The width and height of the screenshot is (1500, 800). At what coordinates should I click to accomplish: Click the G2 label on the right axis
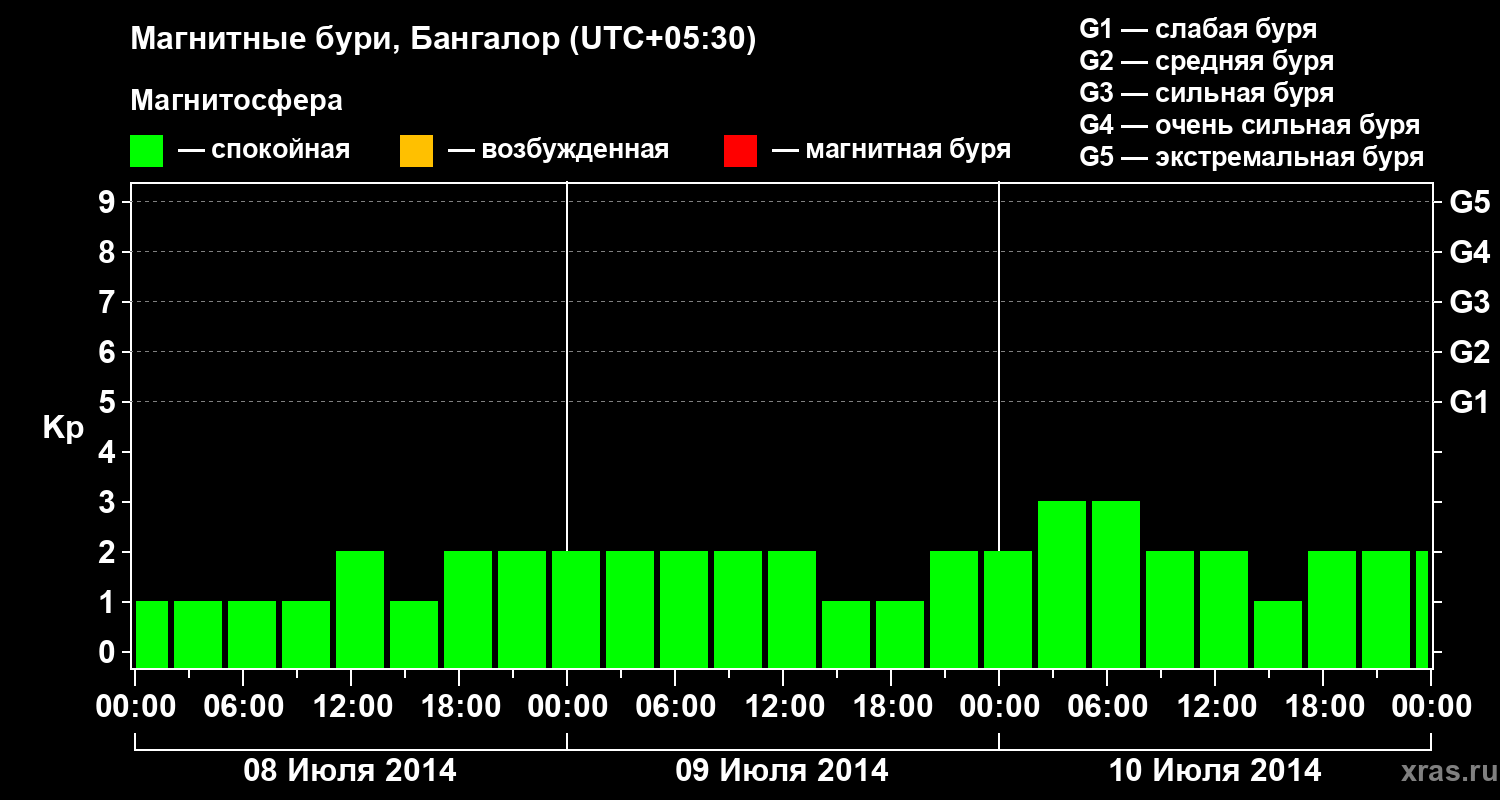pos(1469,352)
